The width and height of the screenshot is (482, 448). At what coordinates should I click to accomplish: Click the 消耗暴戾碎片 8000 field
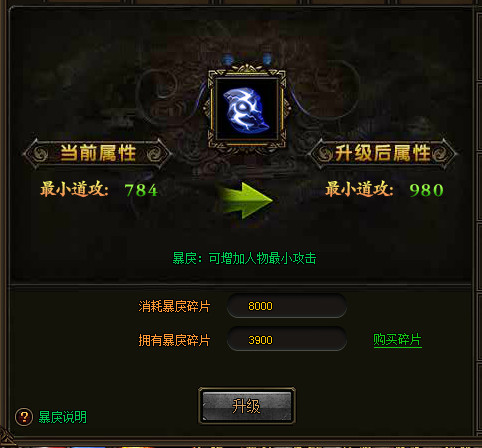pos(287,306)
